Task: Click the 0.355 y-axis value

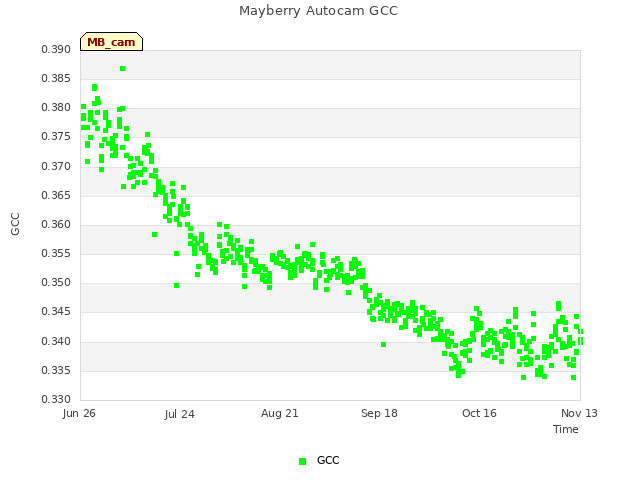Action: (56, 253)
